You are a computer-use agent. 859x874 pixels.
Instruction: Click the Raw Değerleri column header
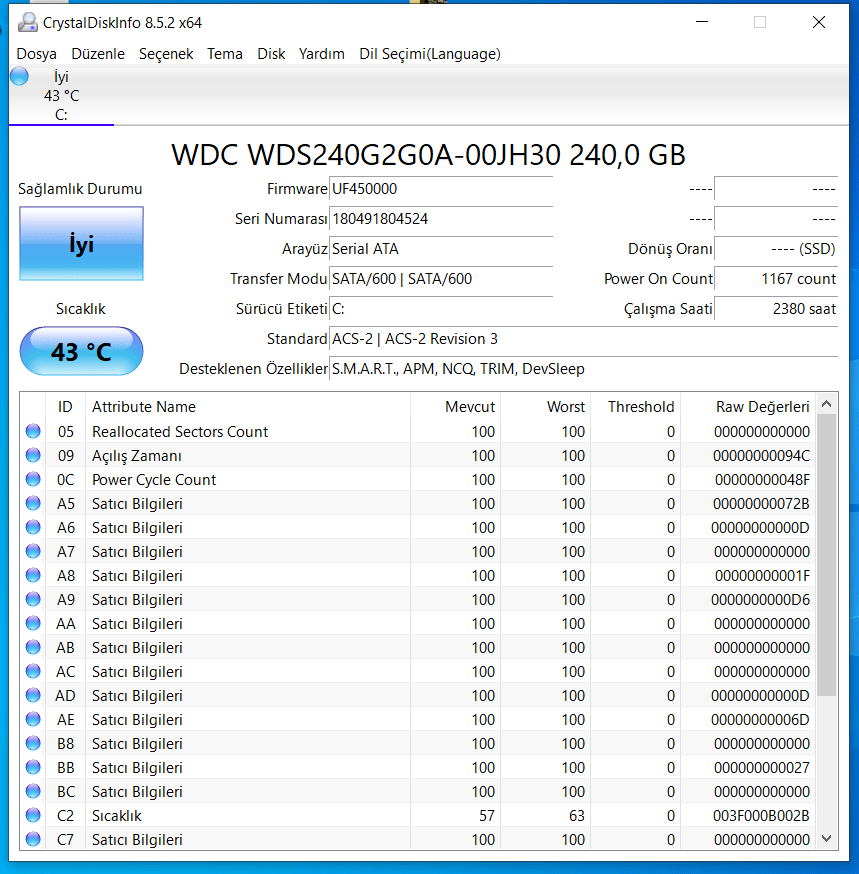pos(748,407)
